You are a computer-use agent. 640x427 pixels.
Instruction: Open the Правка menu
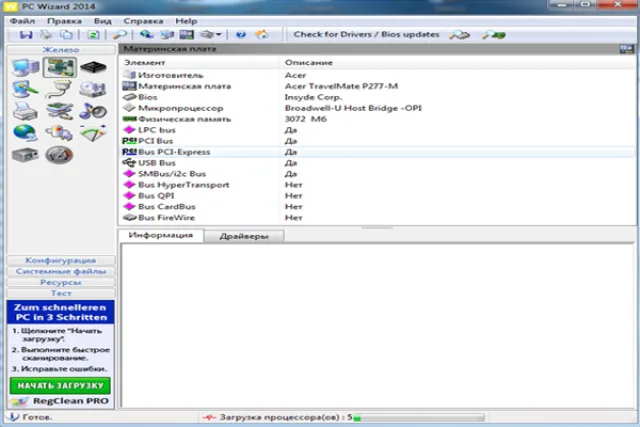click(64, 21)
